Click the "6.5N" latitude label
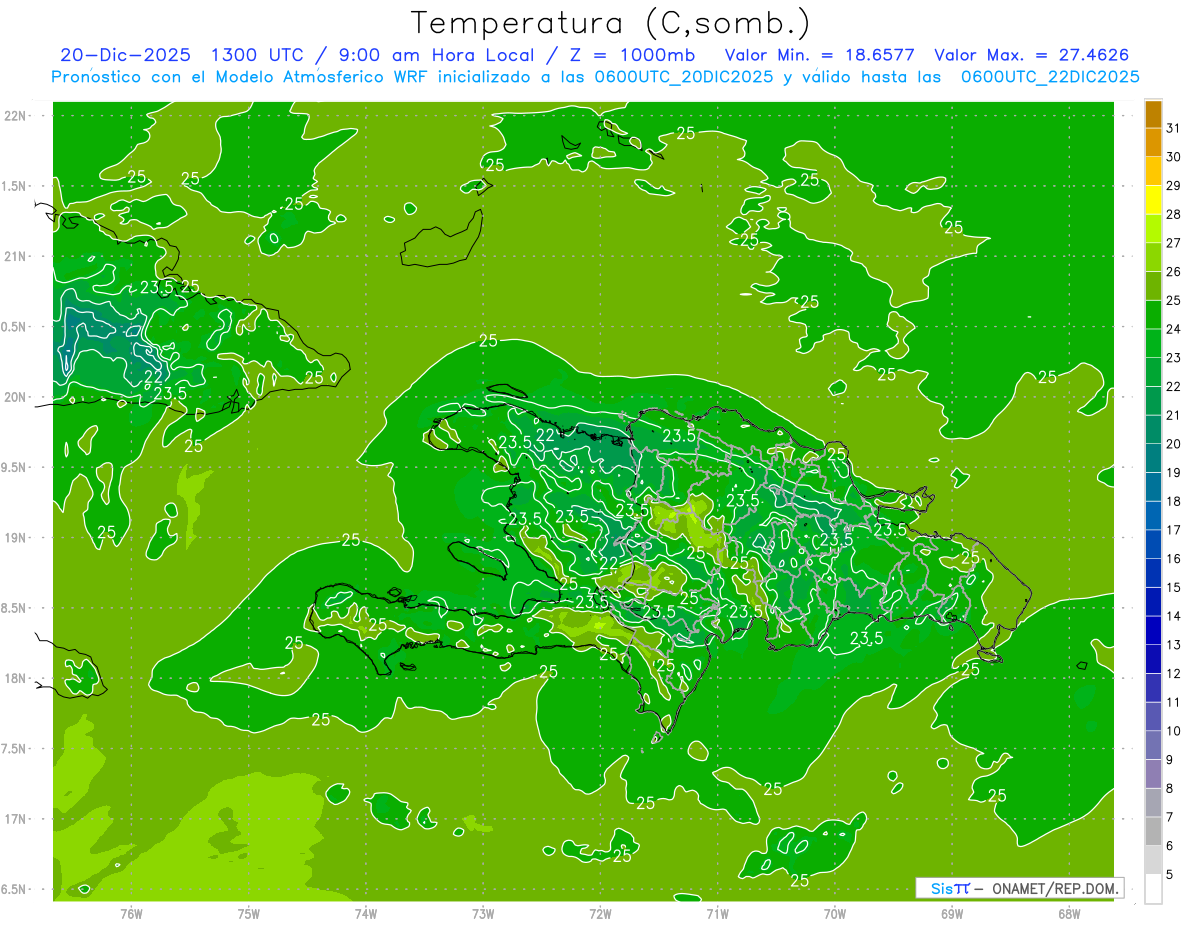Screen dimensions: 1200x927 pos(15,889)
